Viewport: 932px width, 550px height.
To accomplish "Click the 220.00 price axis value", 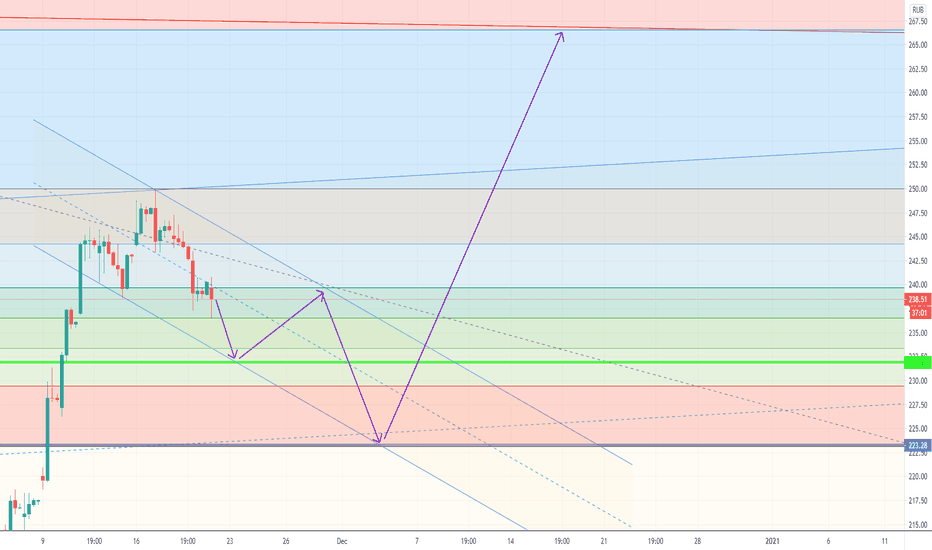I will point(918,476).
